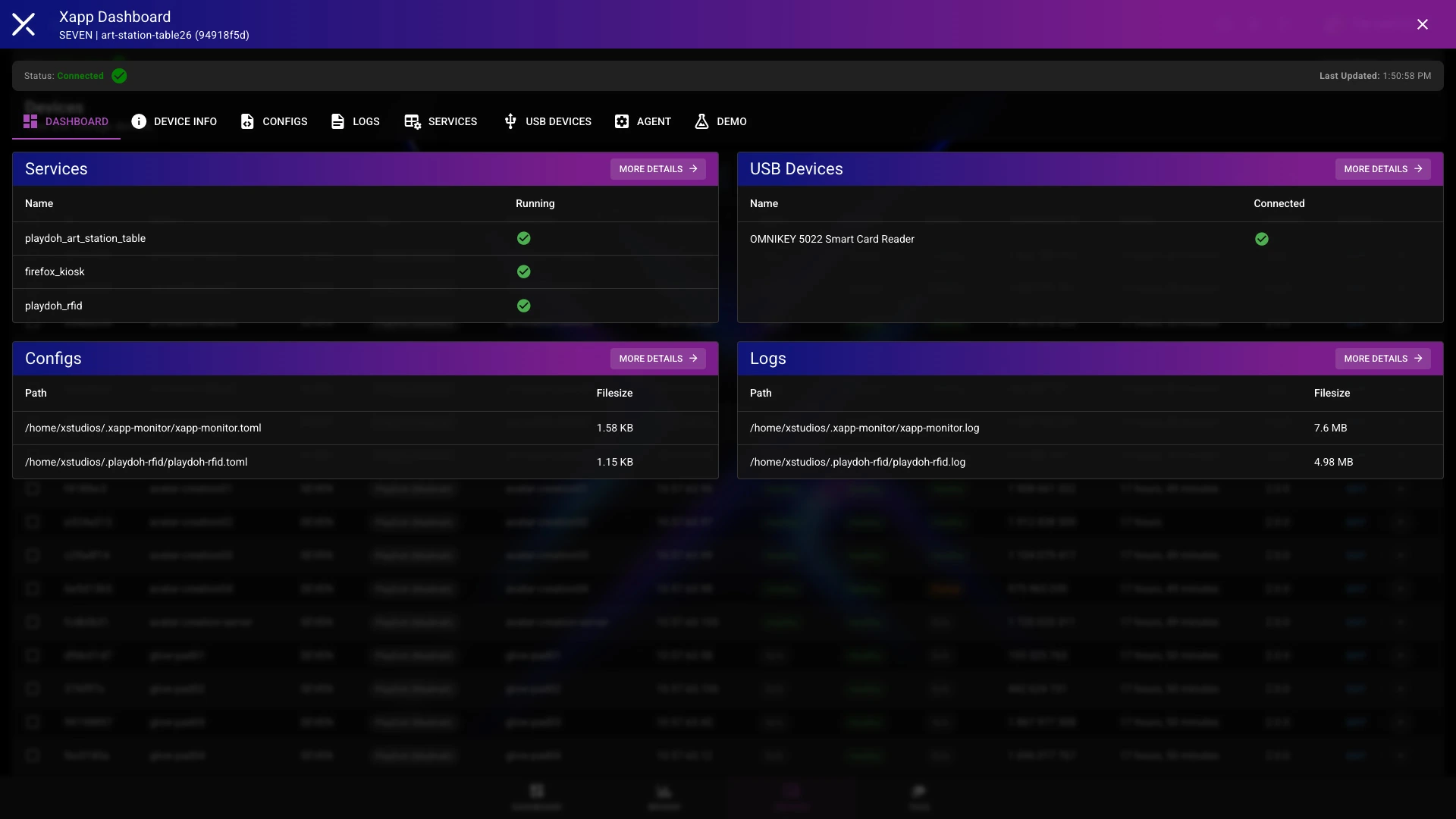Screen dimensions: 1456x819
Task: Click the 1.58 KB filesize value
Action: click(615, 428)
